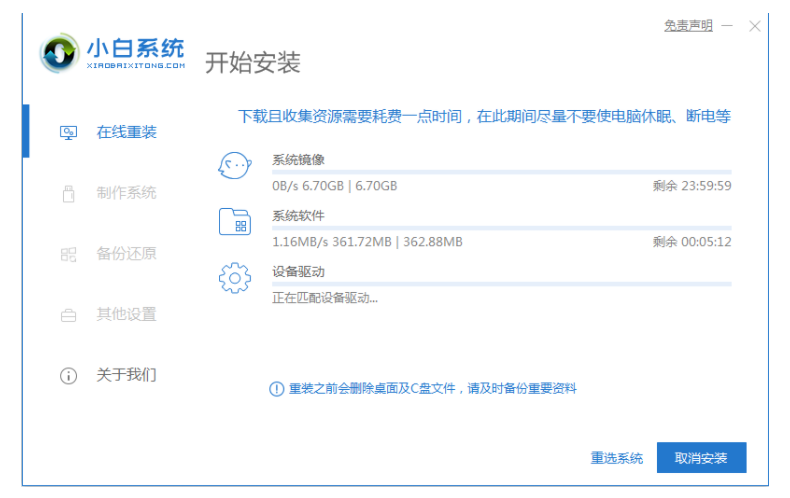790x498 pixels.
Task: Open the 免责声明 link
Action: 688,26
